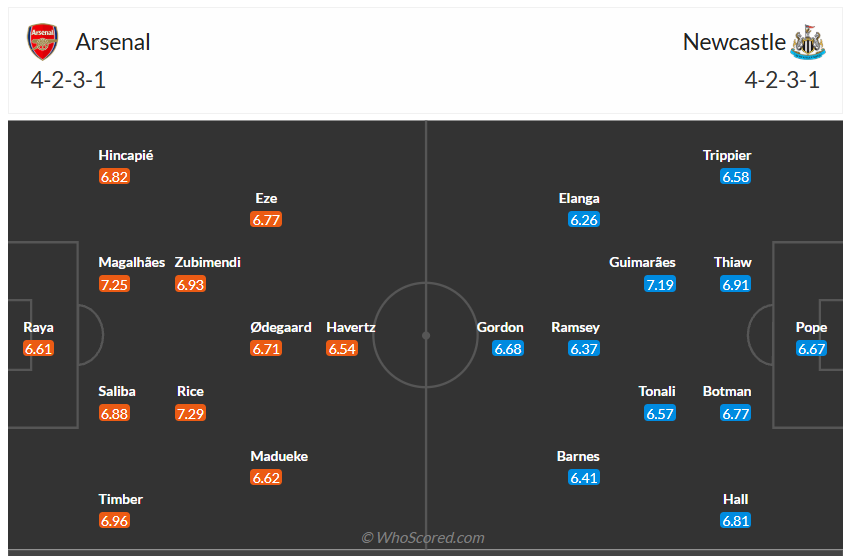Click Hall's 6.81 rating badge
The height and width of the screenshot is (556, 851).
[x=736, y=520]
